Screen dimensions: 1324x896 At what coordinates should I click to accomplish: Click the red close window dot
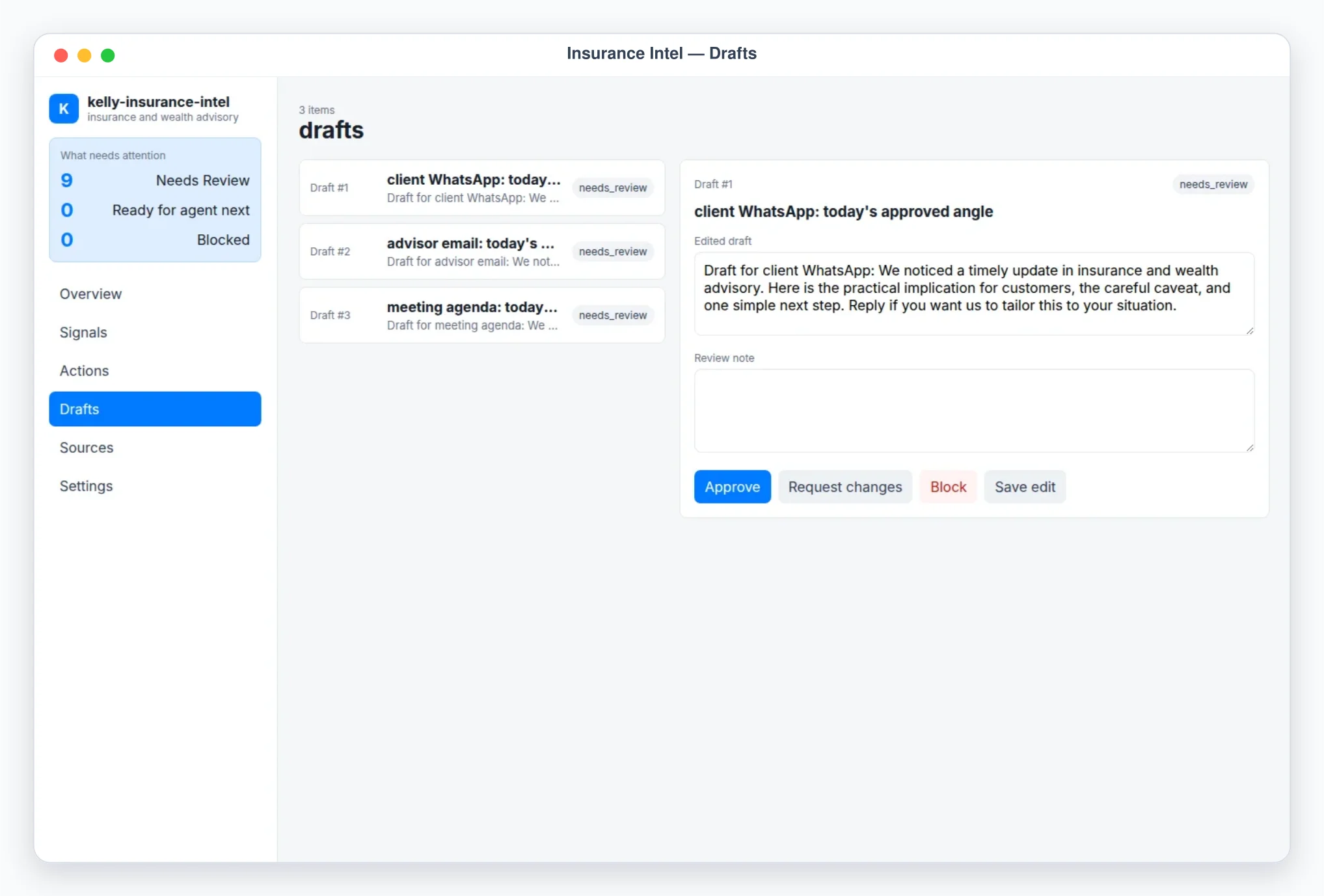61,55
